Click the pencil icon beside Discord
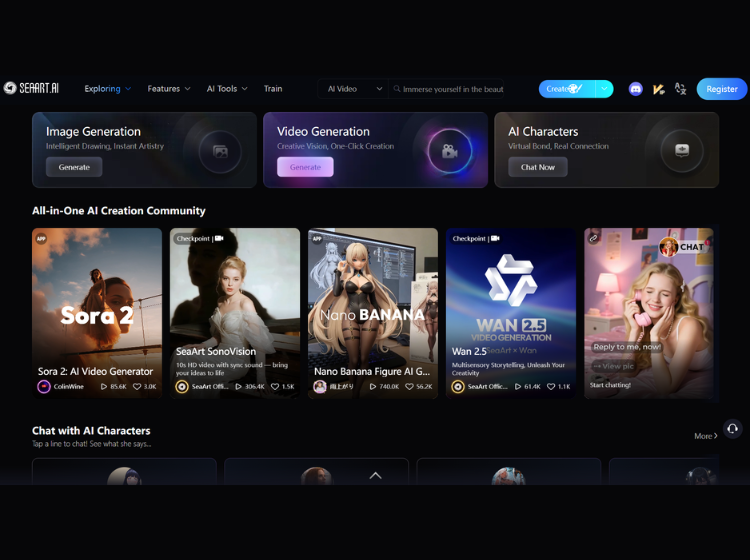The image size is (750, 560). pos(658,89)
